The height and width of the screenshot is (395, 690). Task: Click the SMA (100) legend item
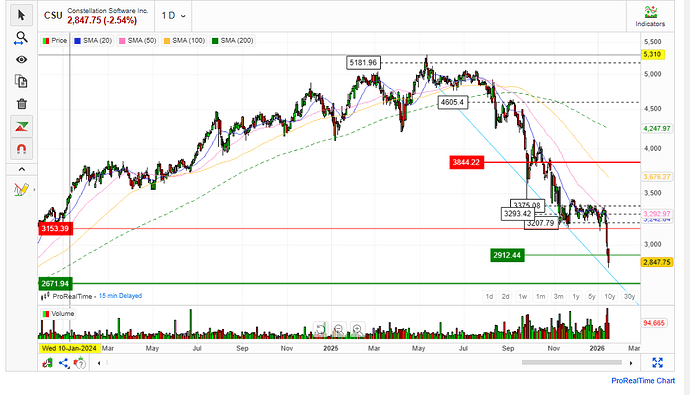[184, 41]
